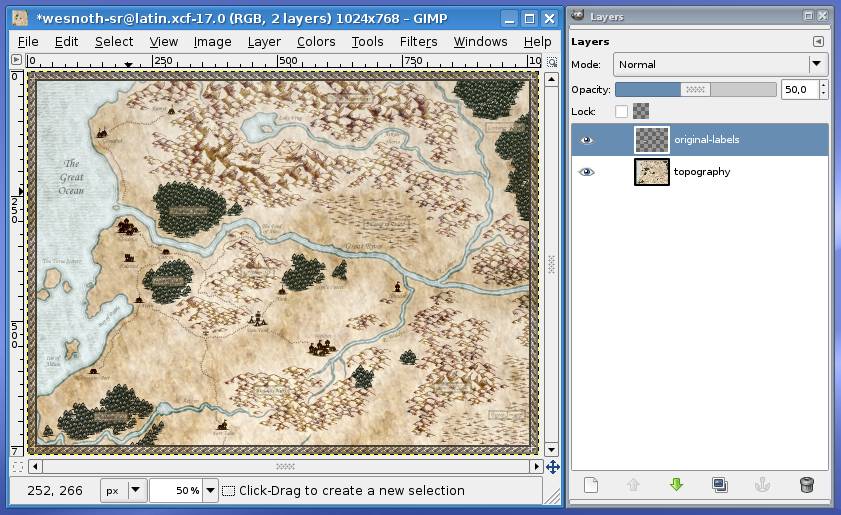Open the Windows menu
Viewport: 841px width, 515px height.
pyautogui.click(x=481, y=41)
